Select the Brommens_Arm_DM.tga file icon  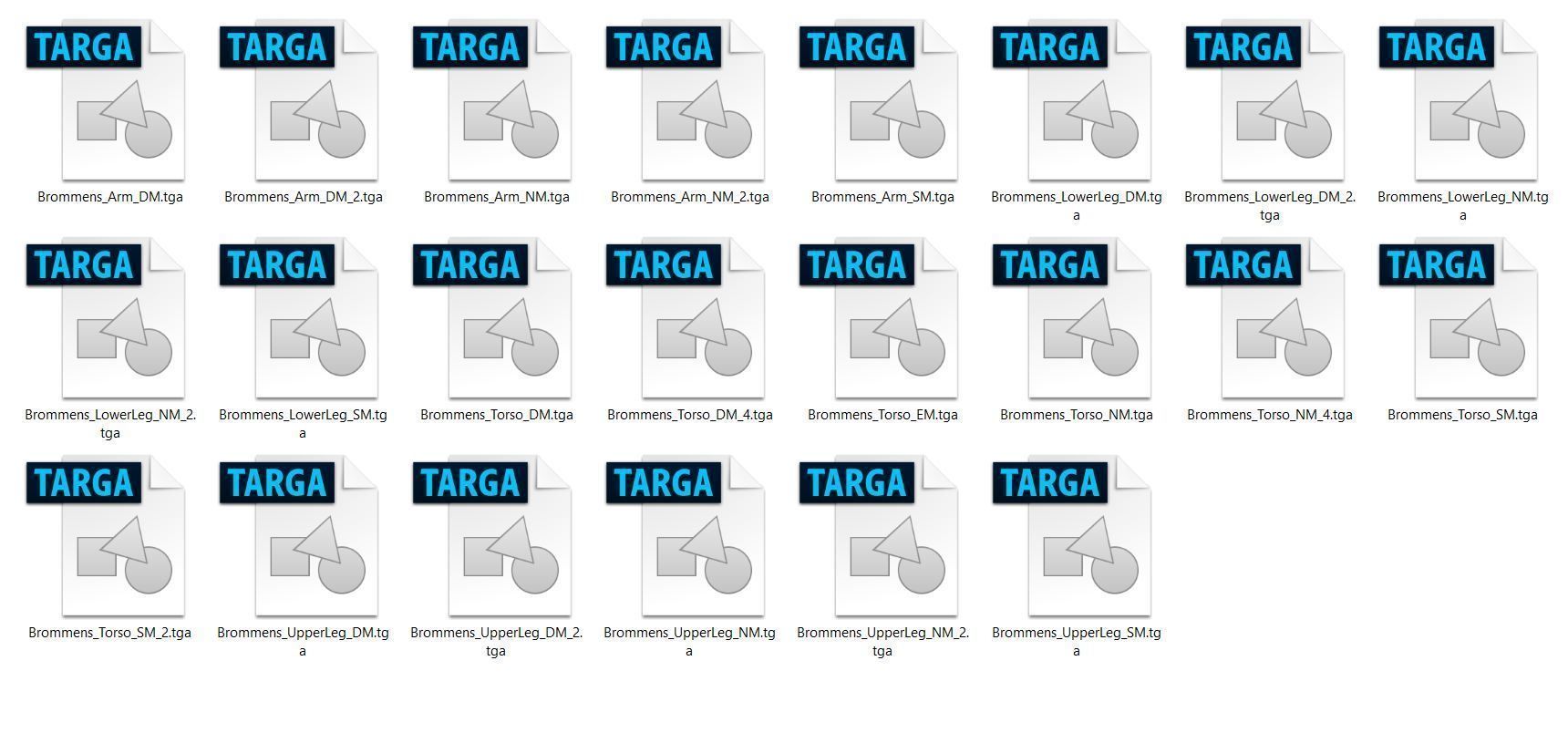[106, 100]
